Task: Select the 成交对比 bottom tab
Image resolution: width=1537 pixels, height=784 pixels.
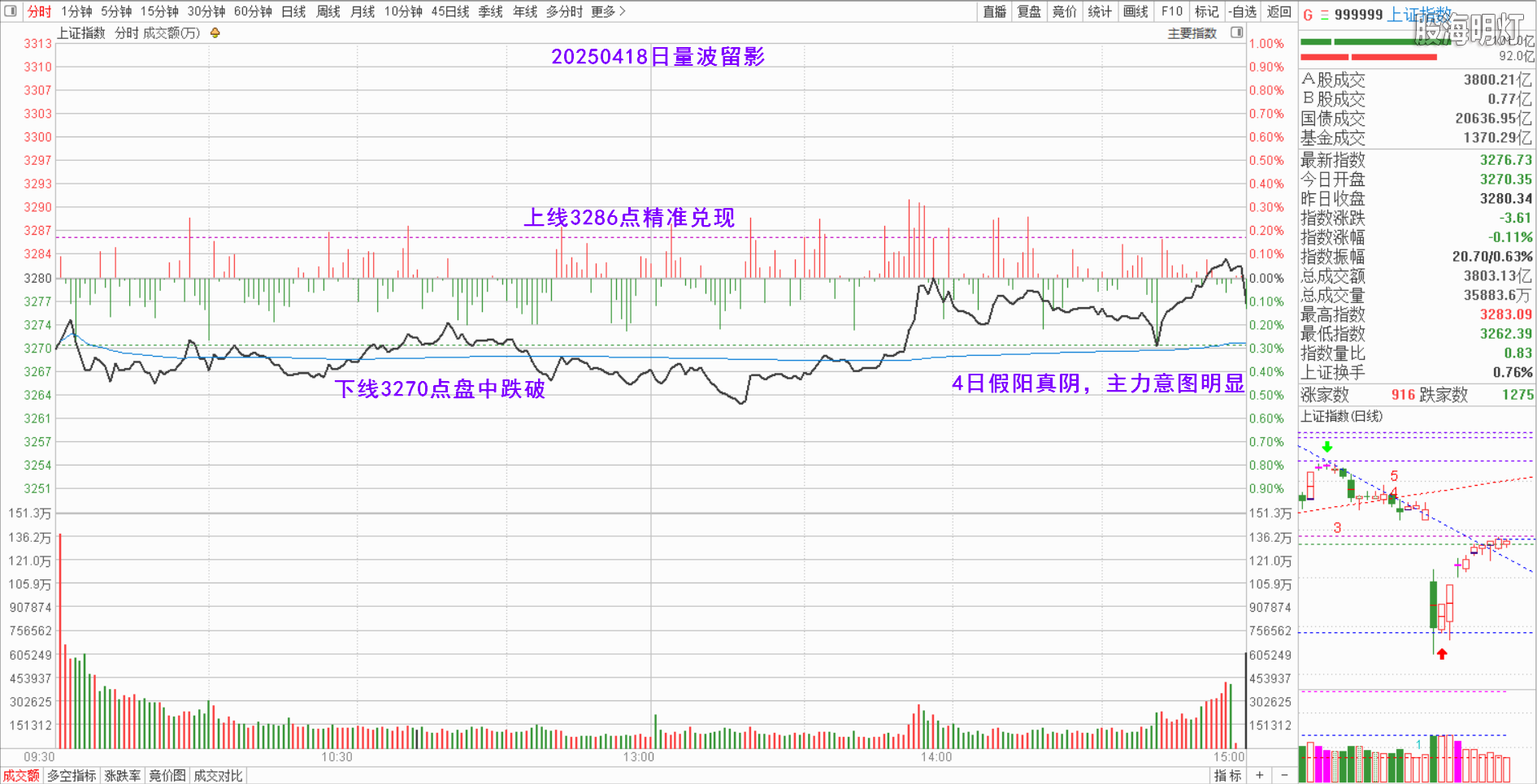Action: pos(218,776)
